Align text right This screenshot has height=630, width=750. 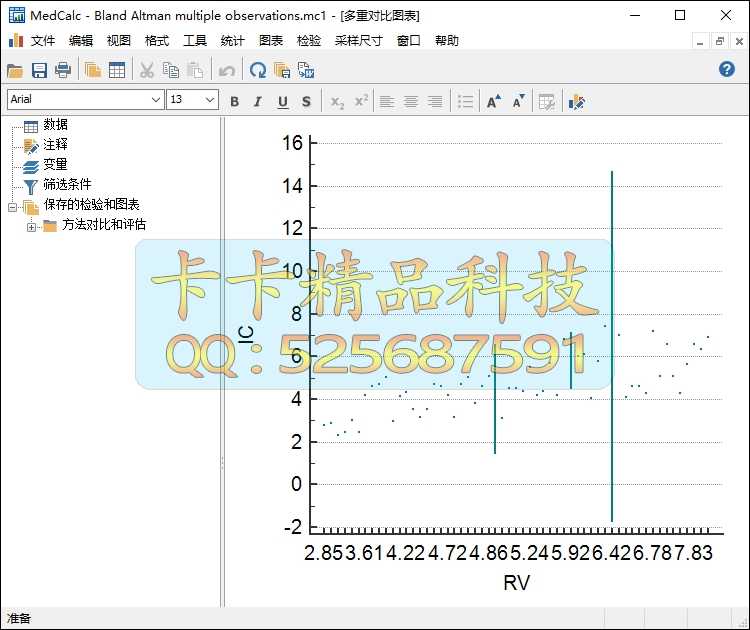pos(435,101)
